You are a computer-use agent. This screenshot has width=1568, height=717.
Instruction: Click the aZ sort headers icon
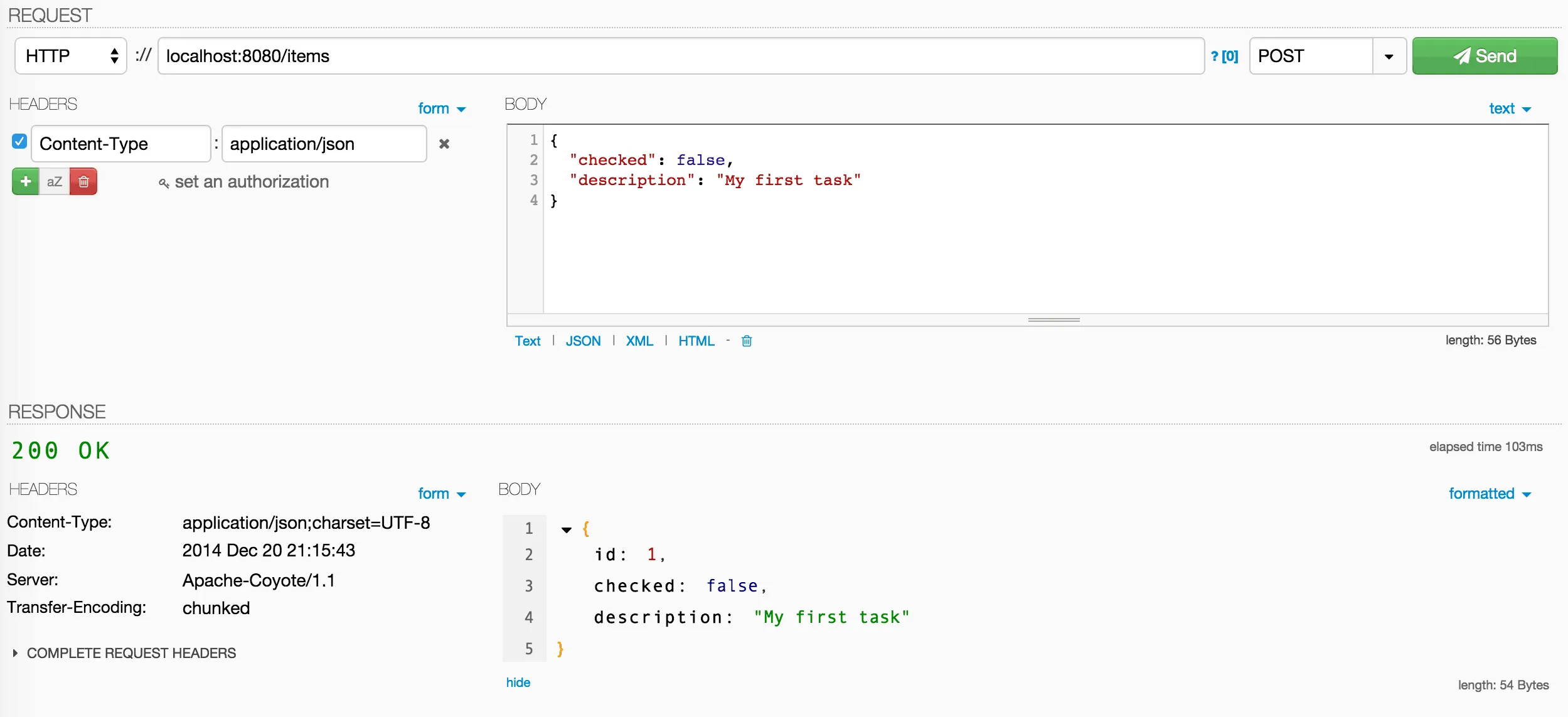tap(55, 182)
